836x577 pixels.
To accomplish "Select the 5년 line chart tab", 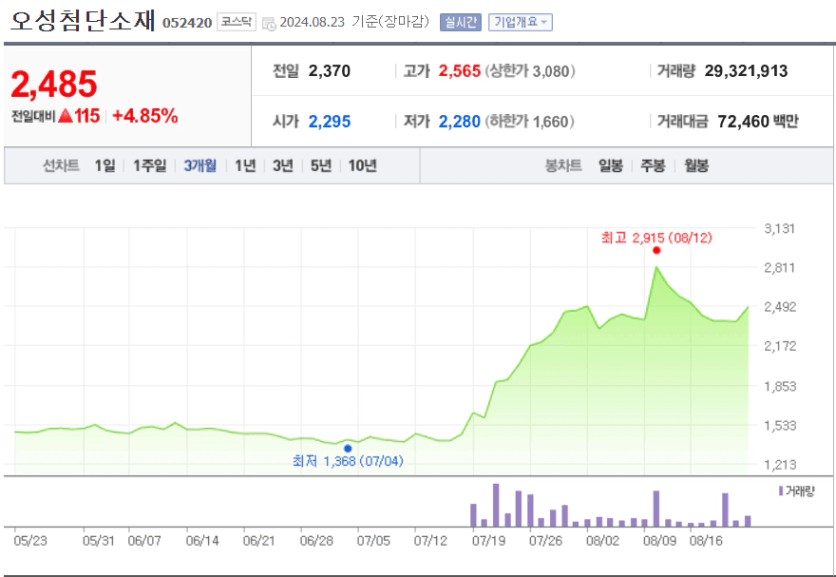I will tap(321, 166).
